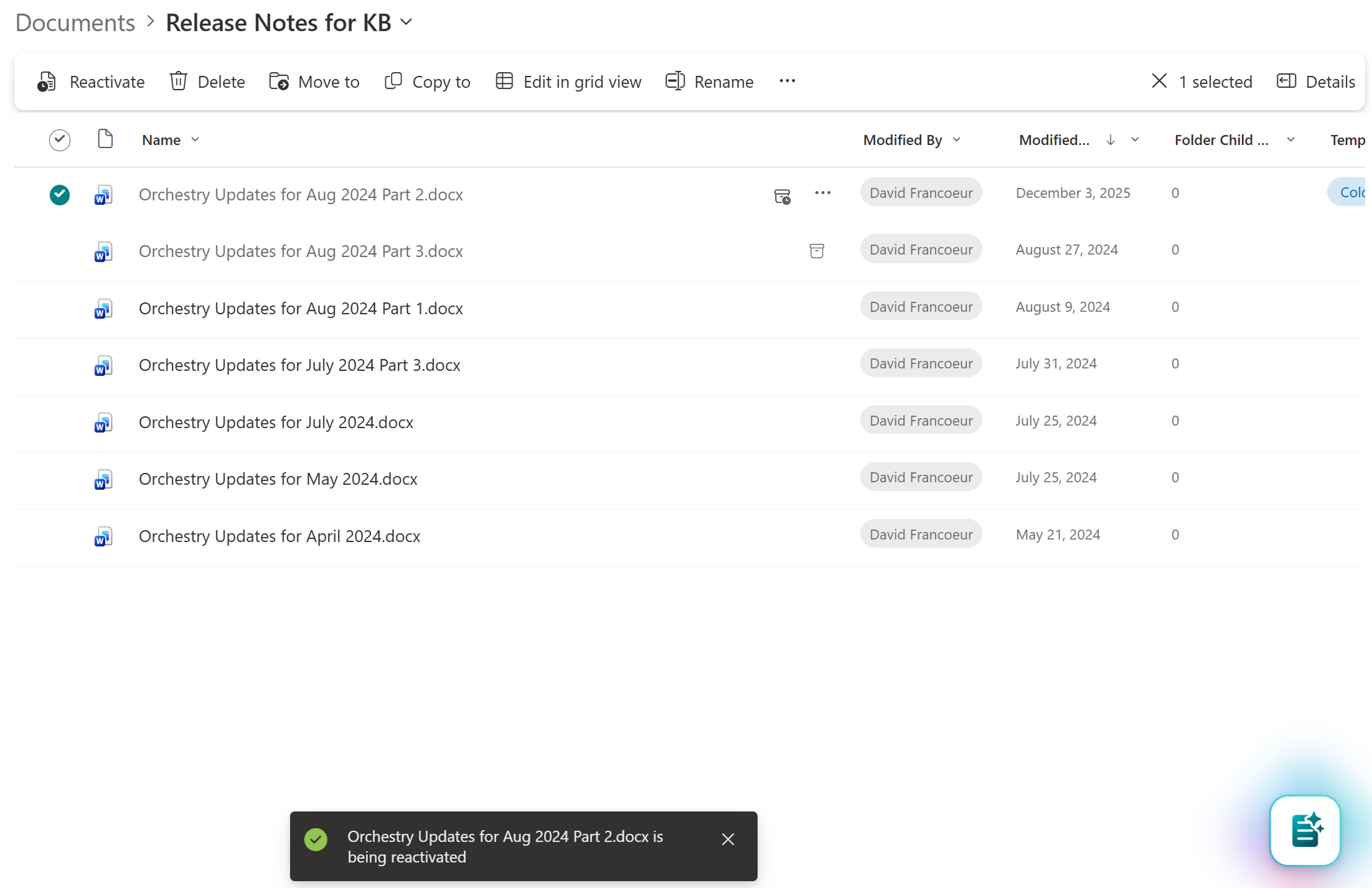Click the Edit in grid view icon
This screenshot has height=888, width=1372.
point(504,82)
